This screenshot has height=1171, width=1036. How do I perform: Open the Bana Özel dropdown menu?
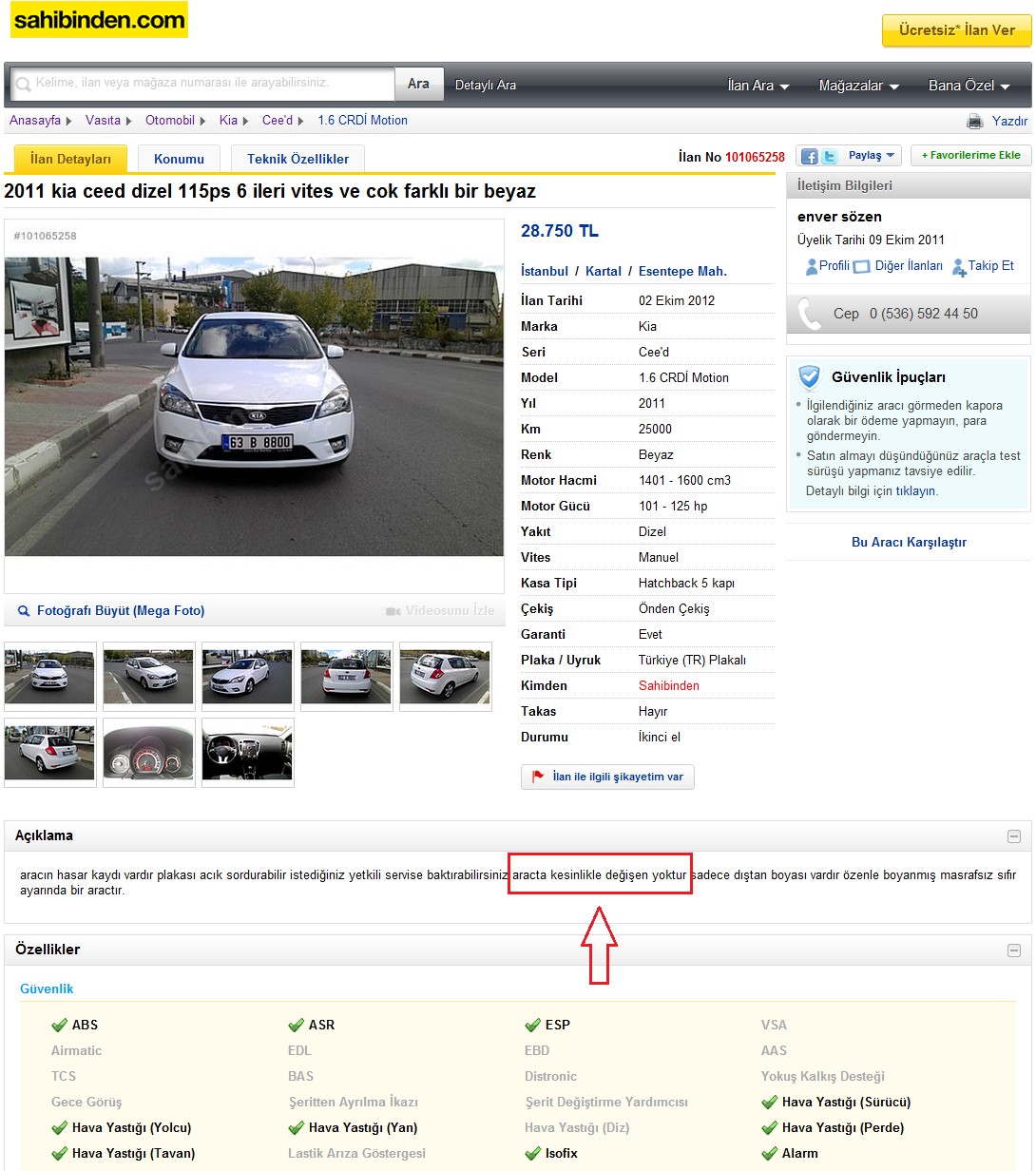click(x=969, y=86)
